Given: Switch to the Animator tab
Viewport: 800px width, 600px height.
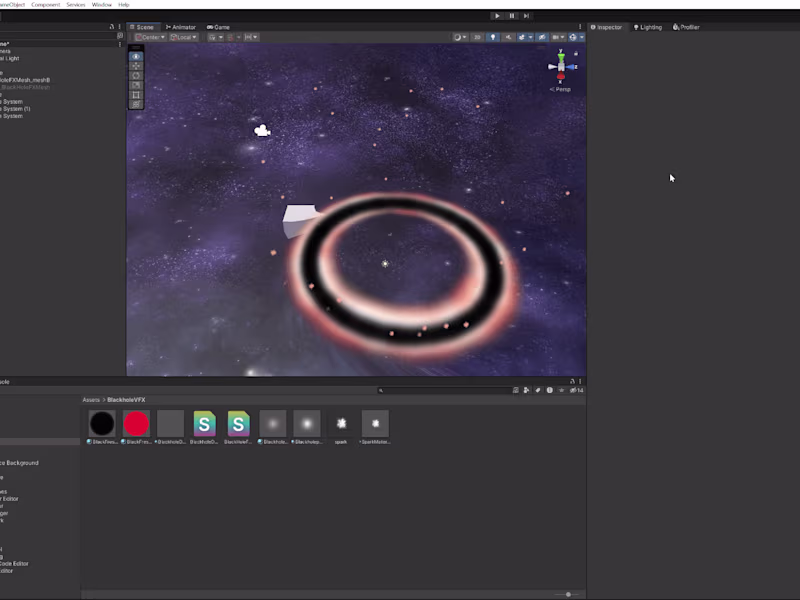Looking at the screenshot, I should [181, 27].
